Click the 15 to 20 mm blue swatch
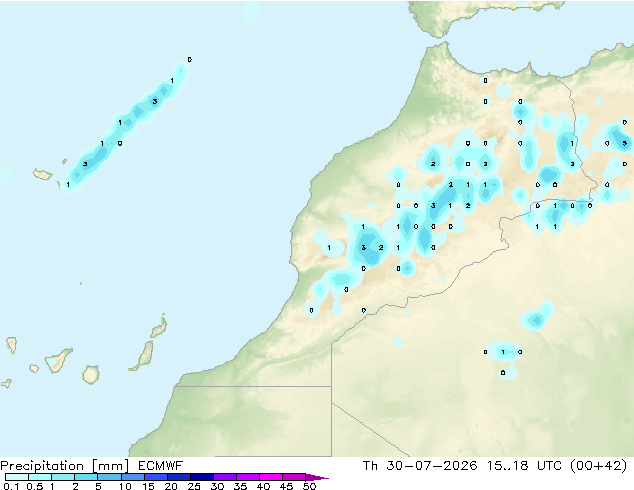The width and height of the screenshot is (634, 490). click(156, 477)
